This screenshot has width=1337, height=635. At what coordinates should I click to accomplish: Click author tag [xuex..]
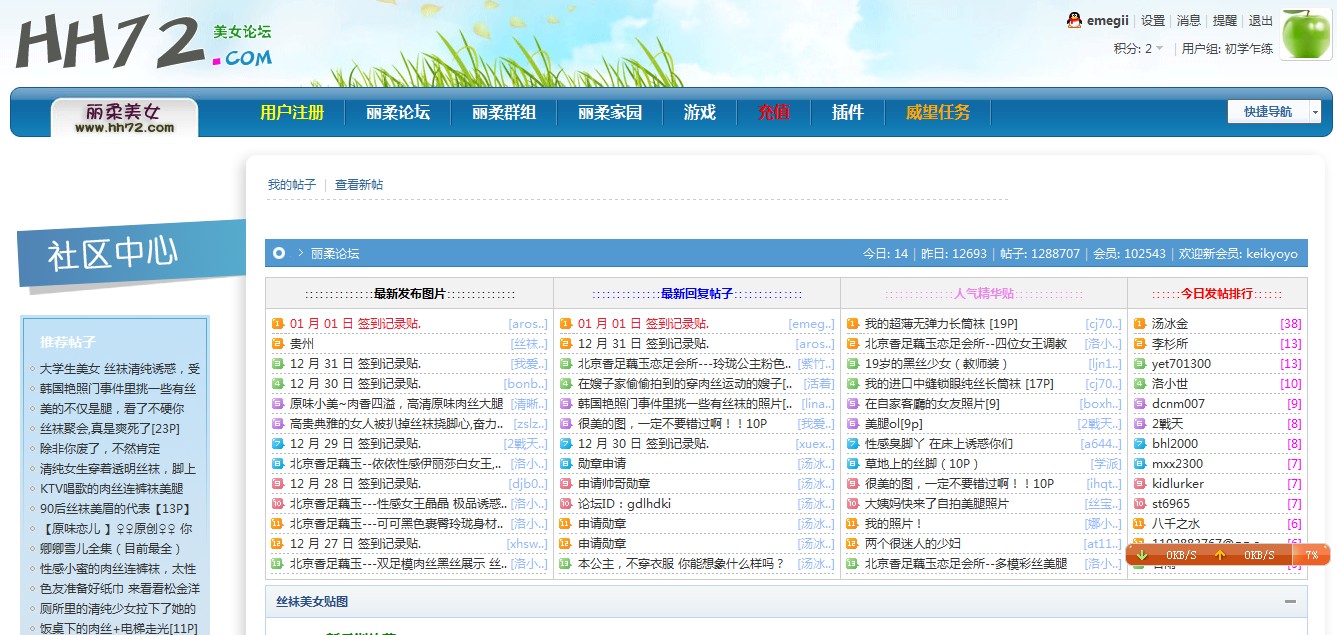click(x=815, y=444)
